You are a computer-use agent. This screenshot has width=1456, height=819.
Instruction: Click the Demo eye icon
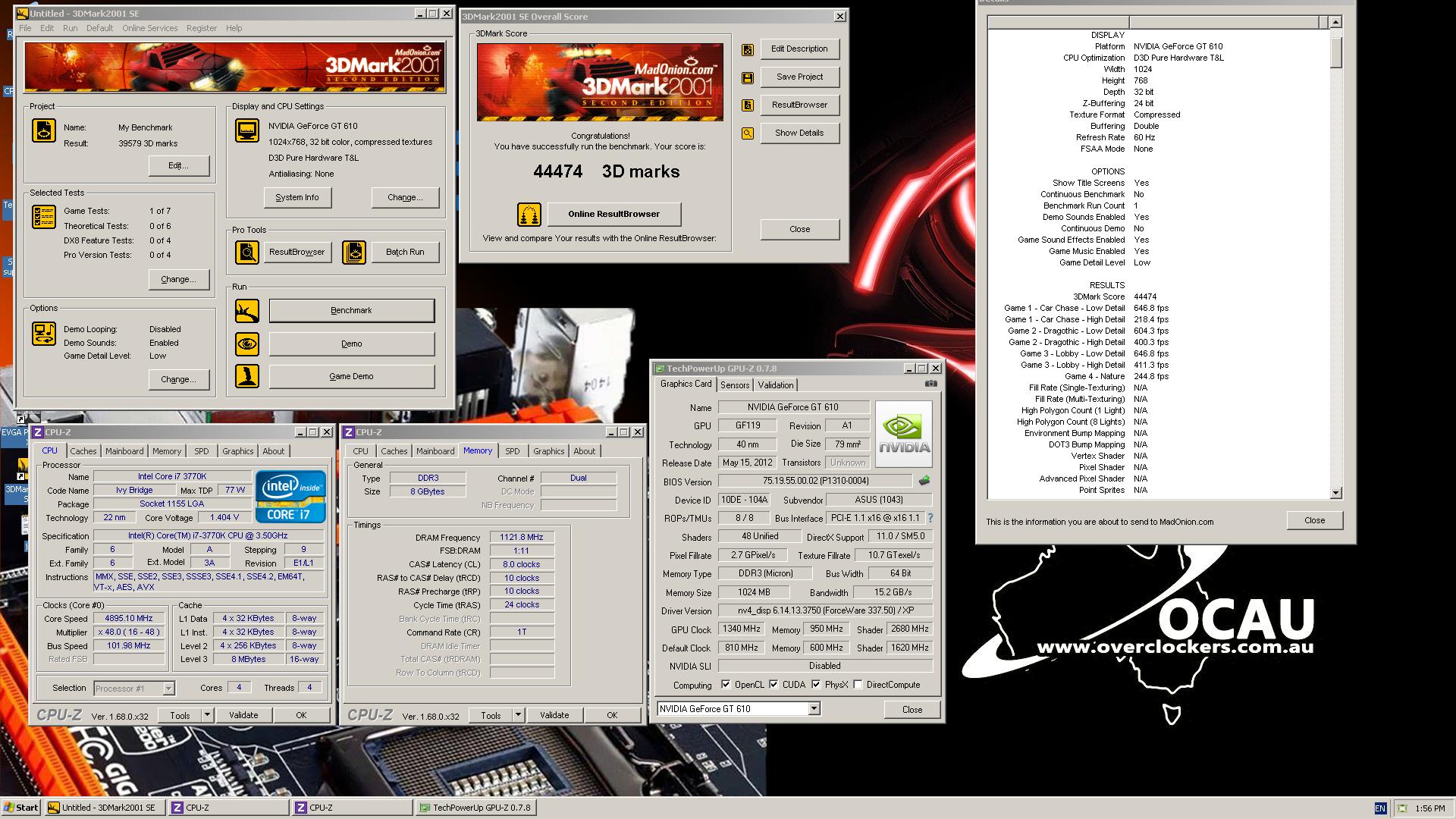tap(246, 344)
